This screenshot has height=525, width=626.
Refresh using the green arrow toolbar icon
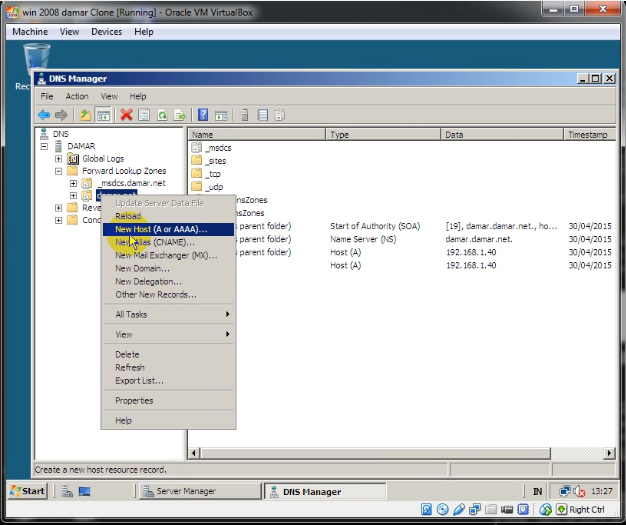[162, 115]
